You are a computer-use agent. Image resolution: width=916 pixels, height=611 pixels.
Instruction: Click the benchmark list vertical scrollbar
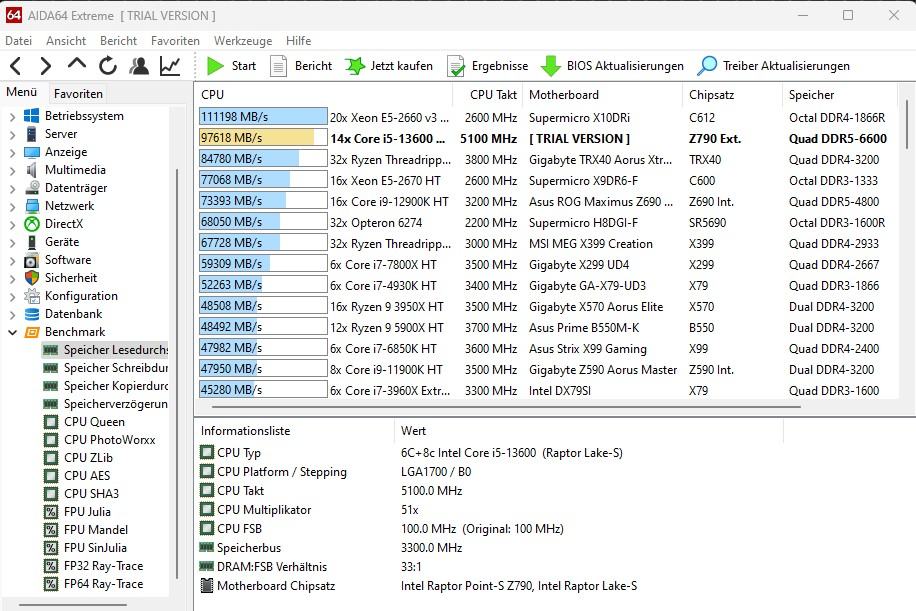click(907, 124)
